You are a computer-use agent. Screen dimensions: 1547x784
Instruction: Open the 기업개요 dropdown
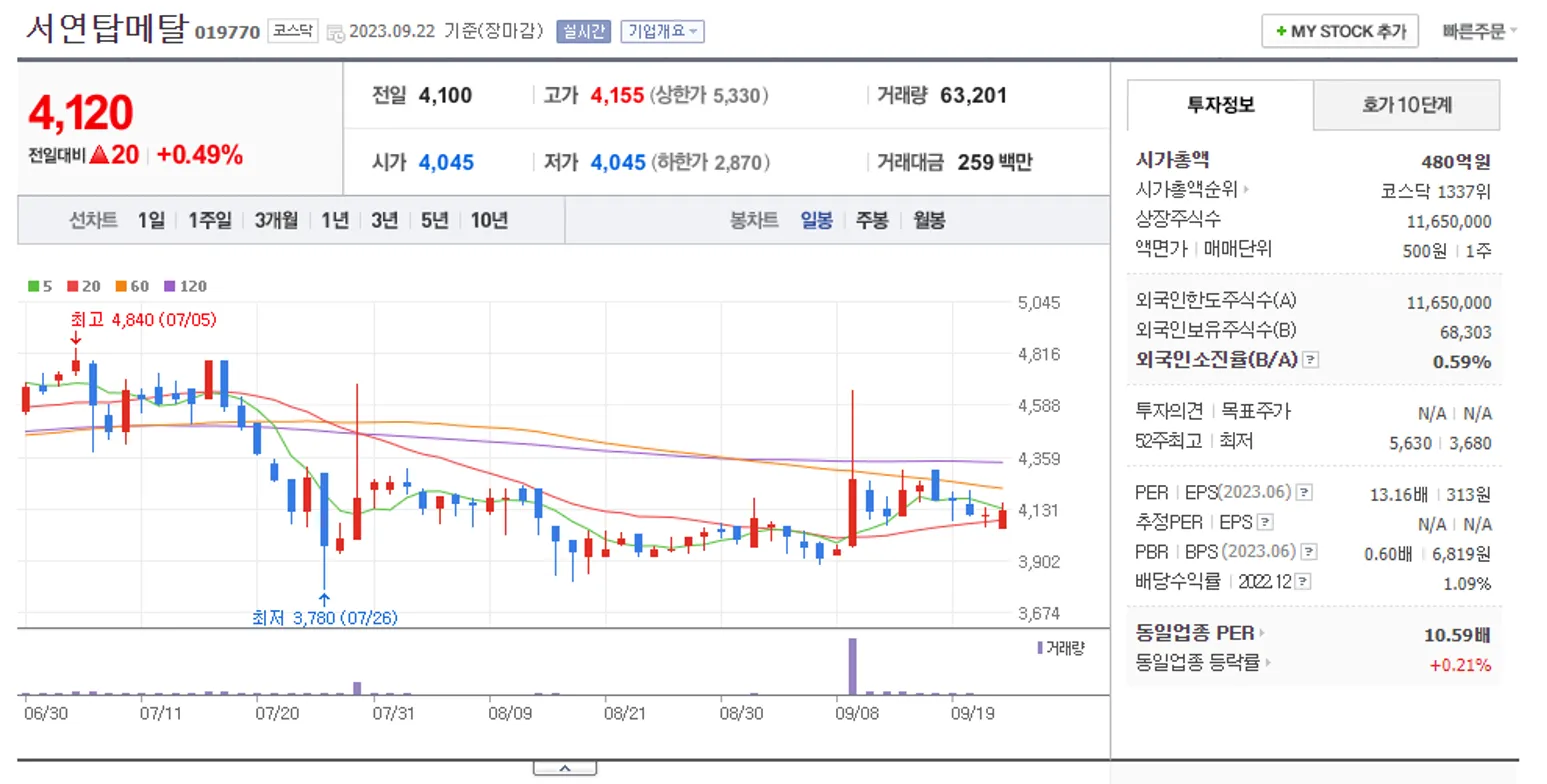click(662, 31)
